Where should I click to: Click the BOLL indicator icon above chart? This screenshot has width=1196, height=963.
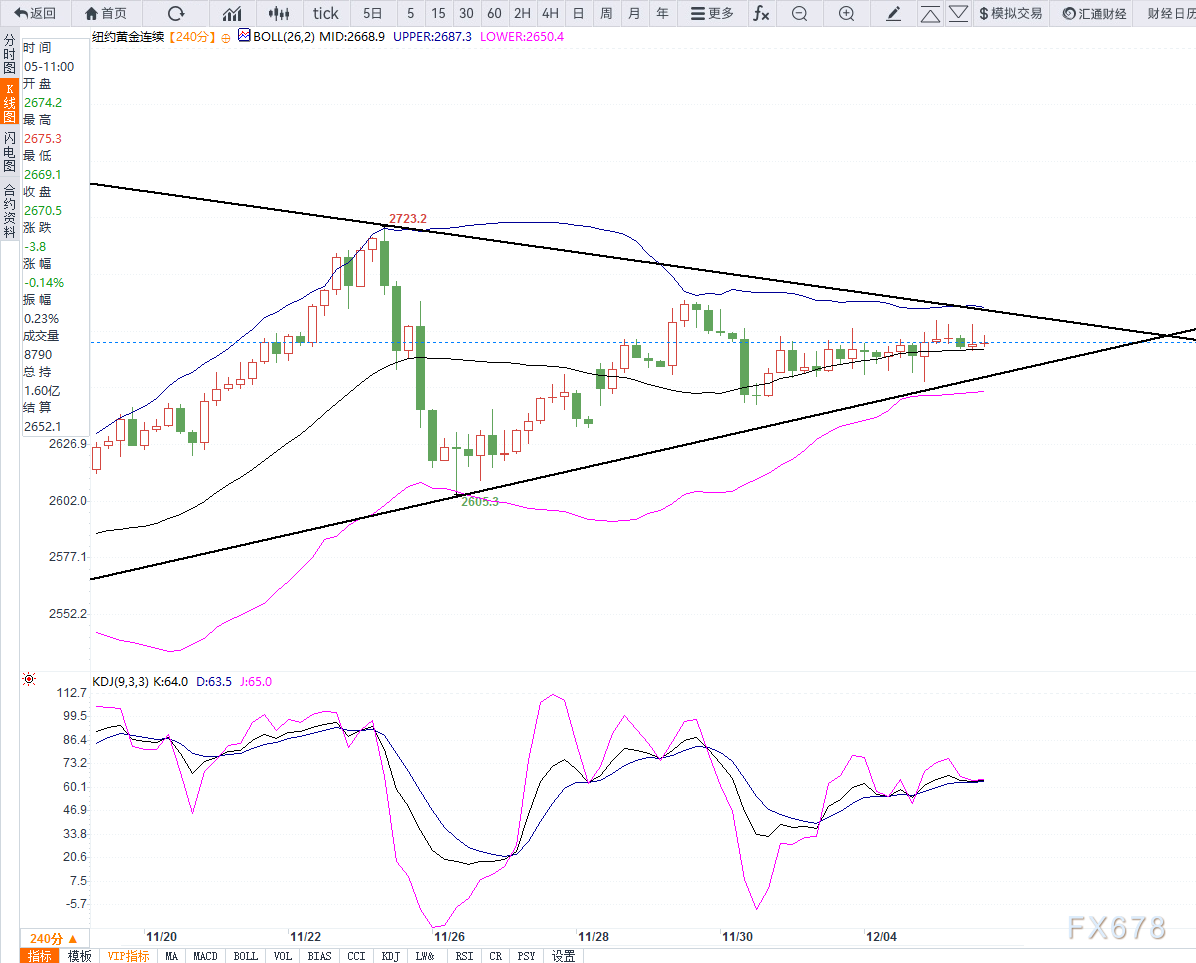pyautogui.click(x=243, y=36)
